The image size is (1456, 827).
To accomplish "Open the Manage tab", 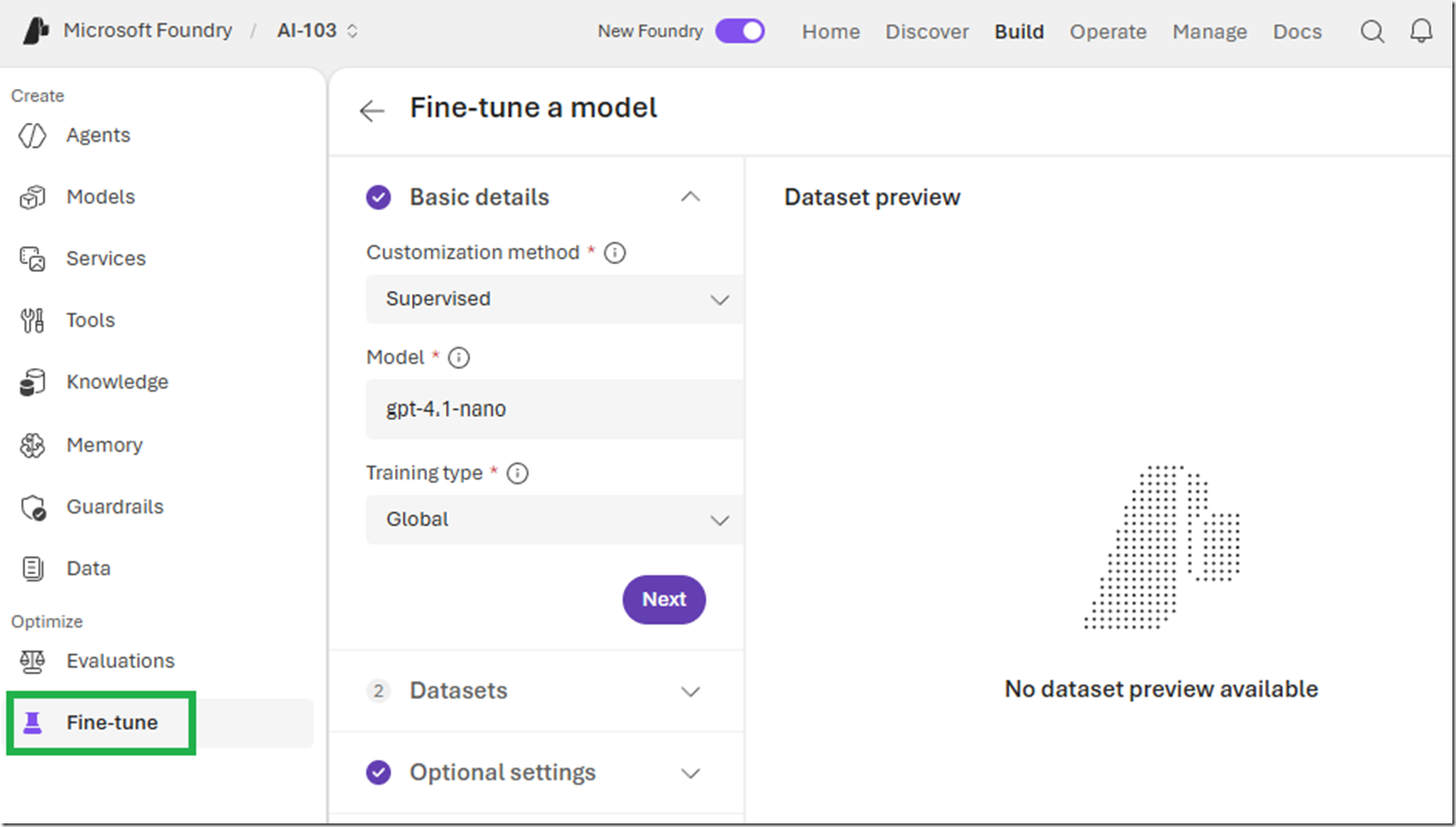I will coord(1209,32).
